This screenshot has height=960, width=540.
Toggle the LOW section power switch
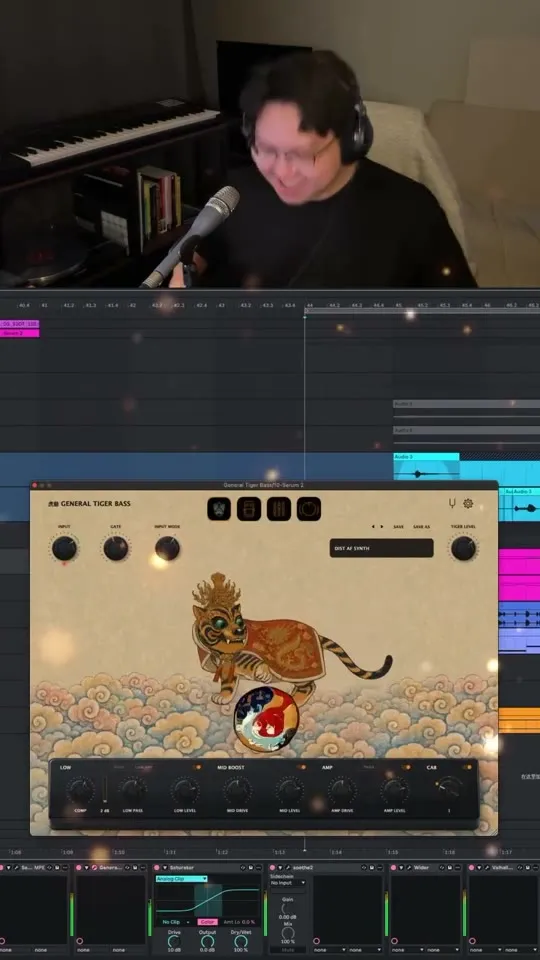point(197,767)
